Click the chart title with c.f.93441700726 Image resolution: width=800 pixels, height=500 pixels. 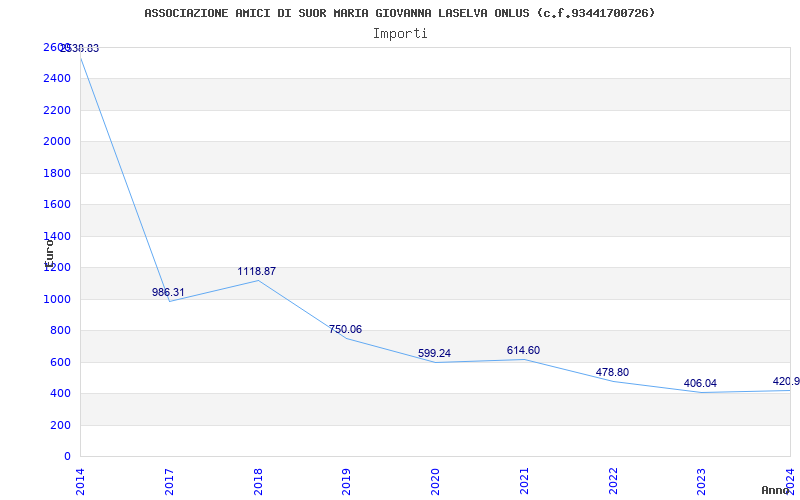pos(399,13)
